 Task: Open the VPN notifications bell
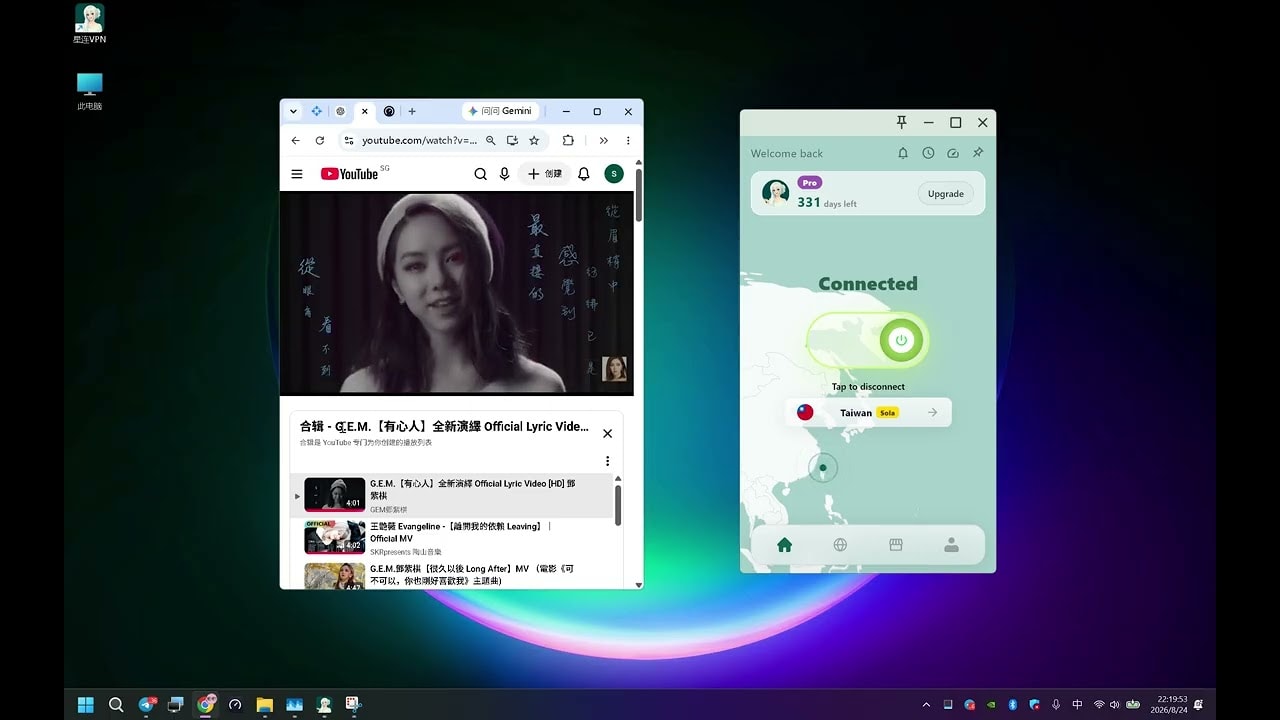pos(903,153)
